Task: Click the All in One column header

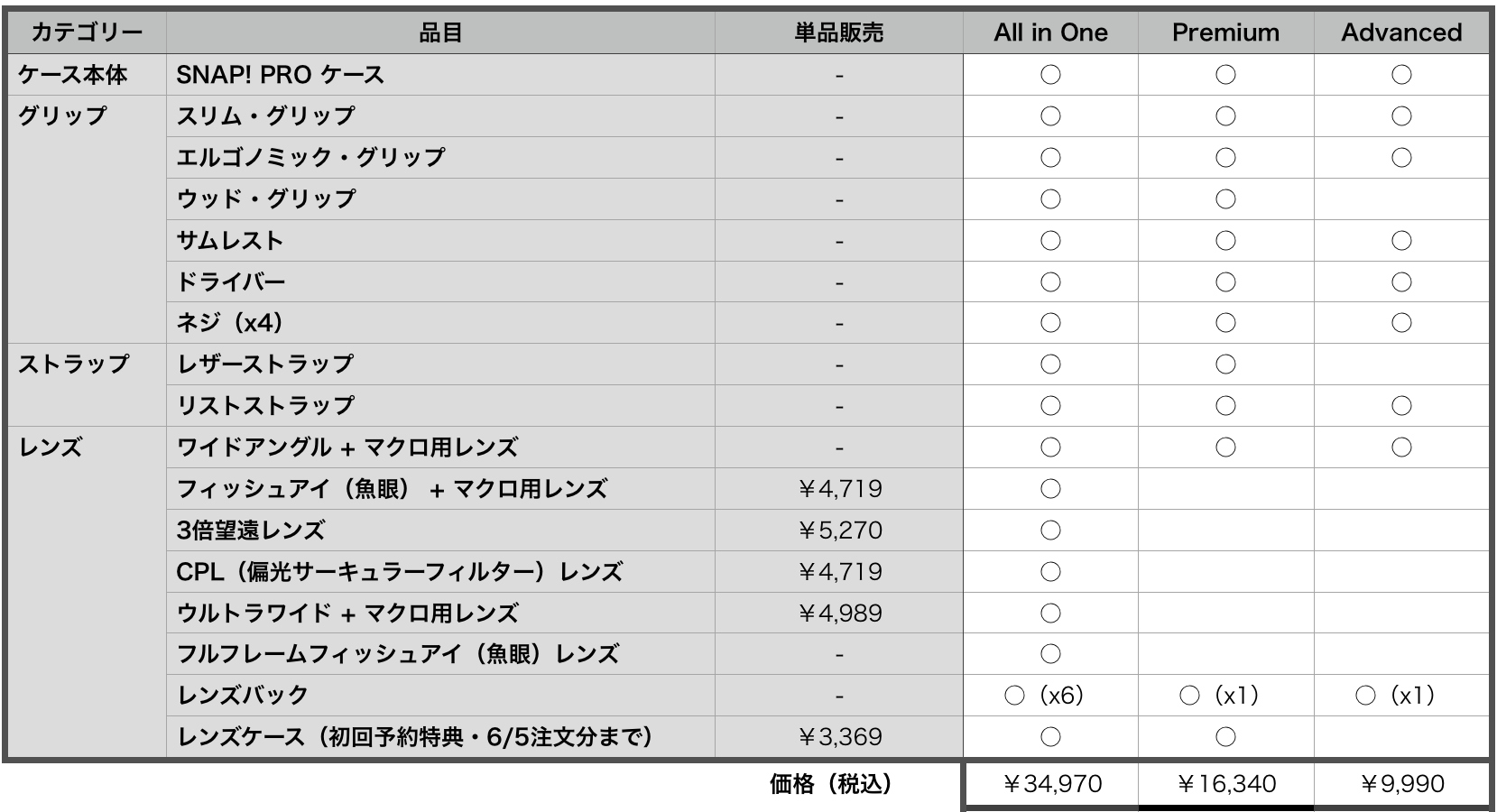Action: (1050, 32)
